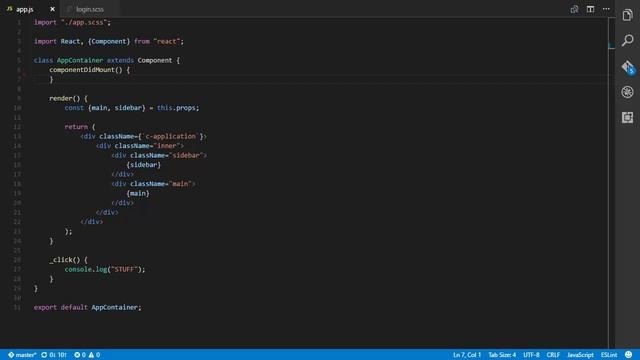
Task: Click componentDidMount() in the code
Action: [86, 70]
